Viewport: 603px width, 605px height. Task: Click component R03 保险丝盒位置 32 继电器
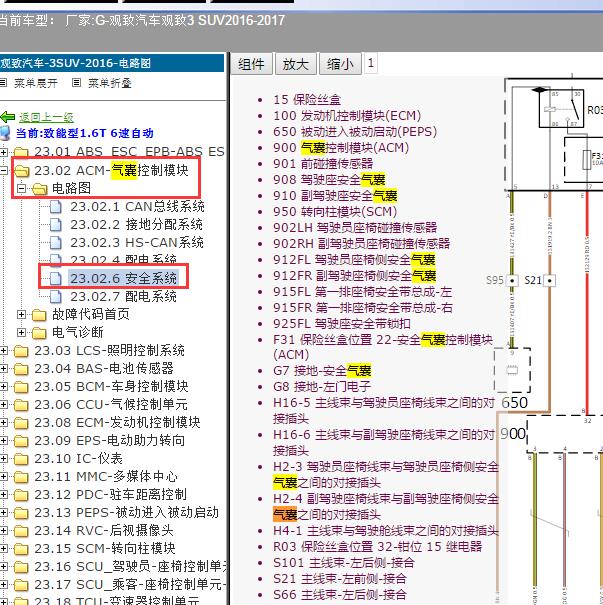click(378, 547)
